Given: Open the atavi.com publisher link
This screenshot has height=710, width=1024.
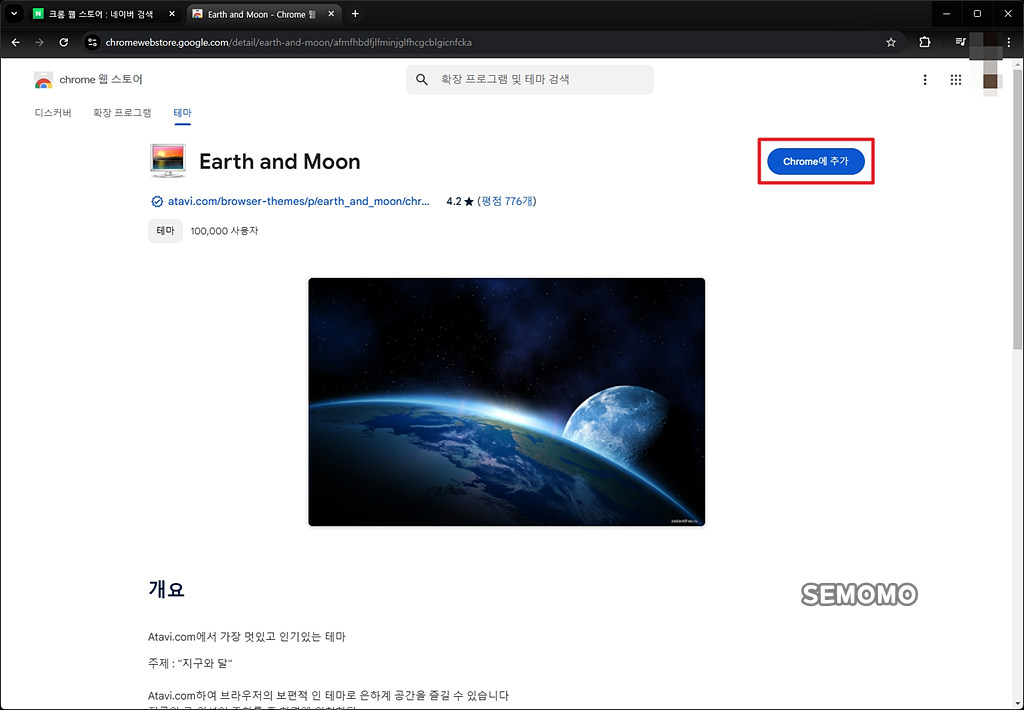Looking at the screenshot, I should point(299,201).
